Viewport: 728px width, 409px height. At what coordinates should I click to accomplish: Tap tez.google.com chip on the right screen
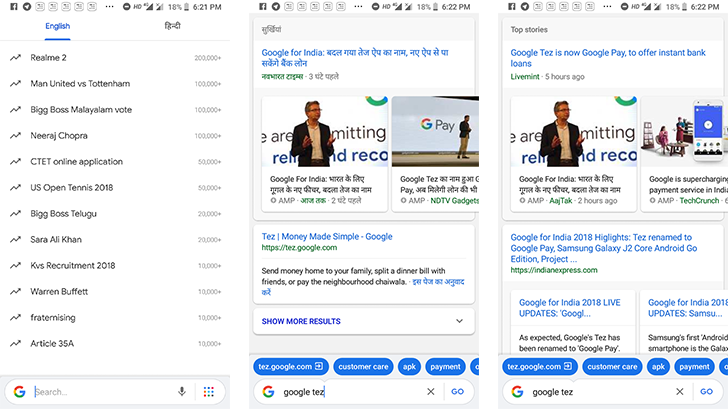click(x=540, y=366)
